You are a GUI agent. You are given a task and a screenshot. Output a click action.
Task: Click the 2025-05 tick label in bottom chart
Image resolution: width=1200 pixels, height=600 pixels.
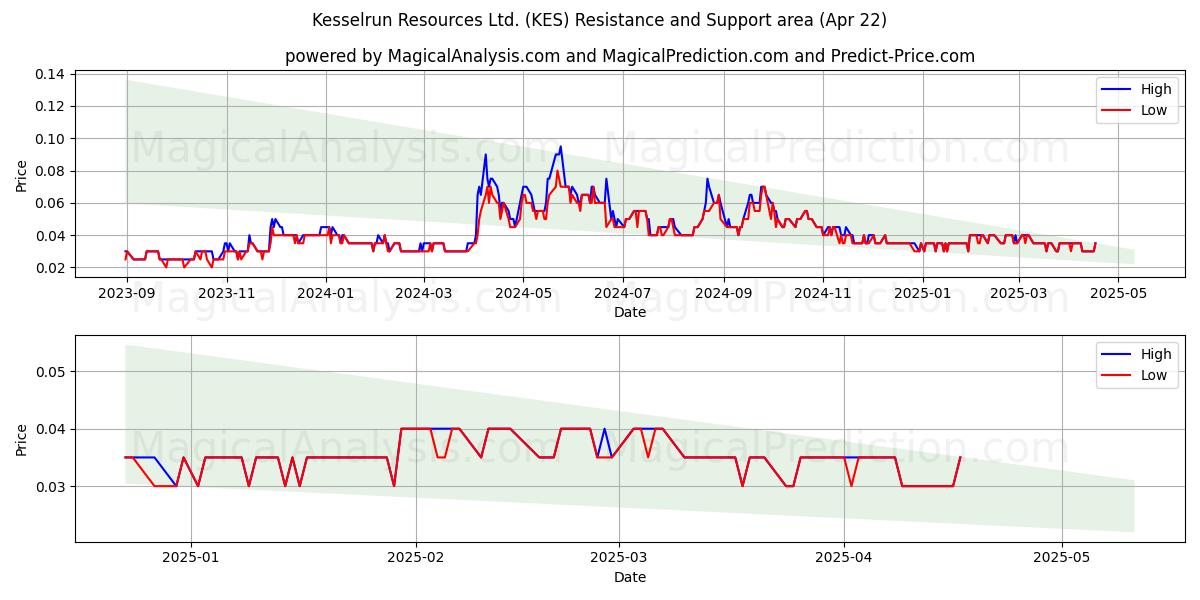tap(1062, 558)
